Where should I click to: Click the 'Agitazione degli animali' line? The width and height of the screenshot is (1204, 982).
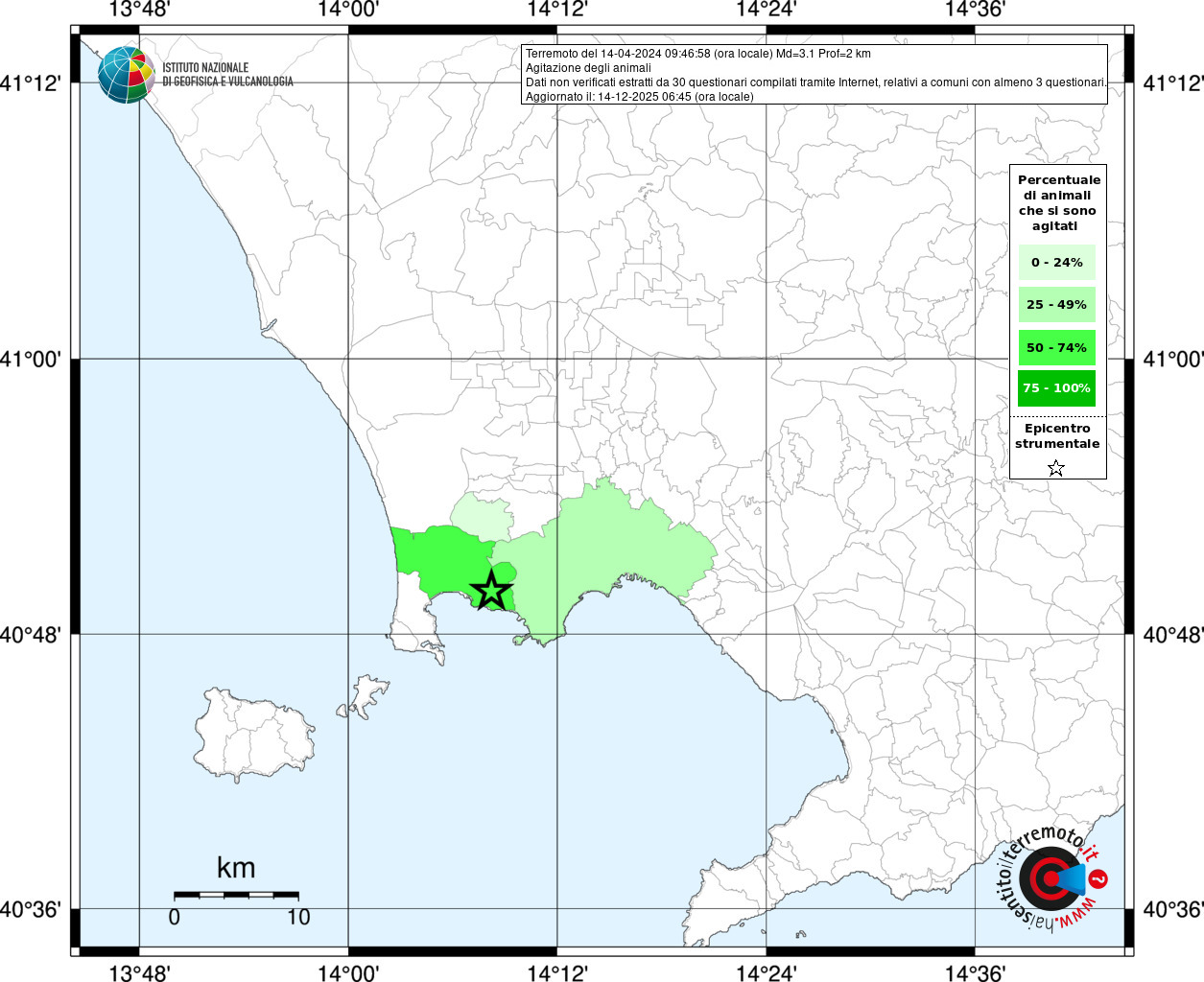pos(588,68)
